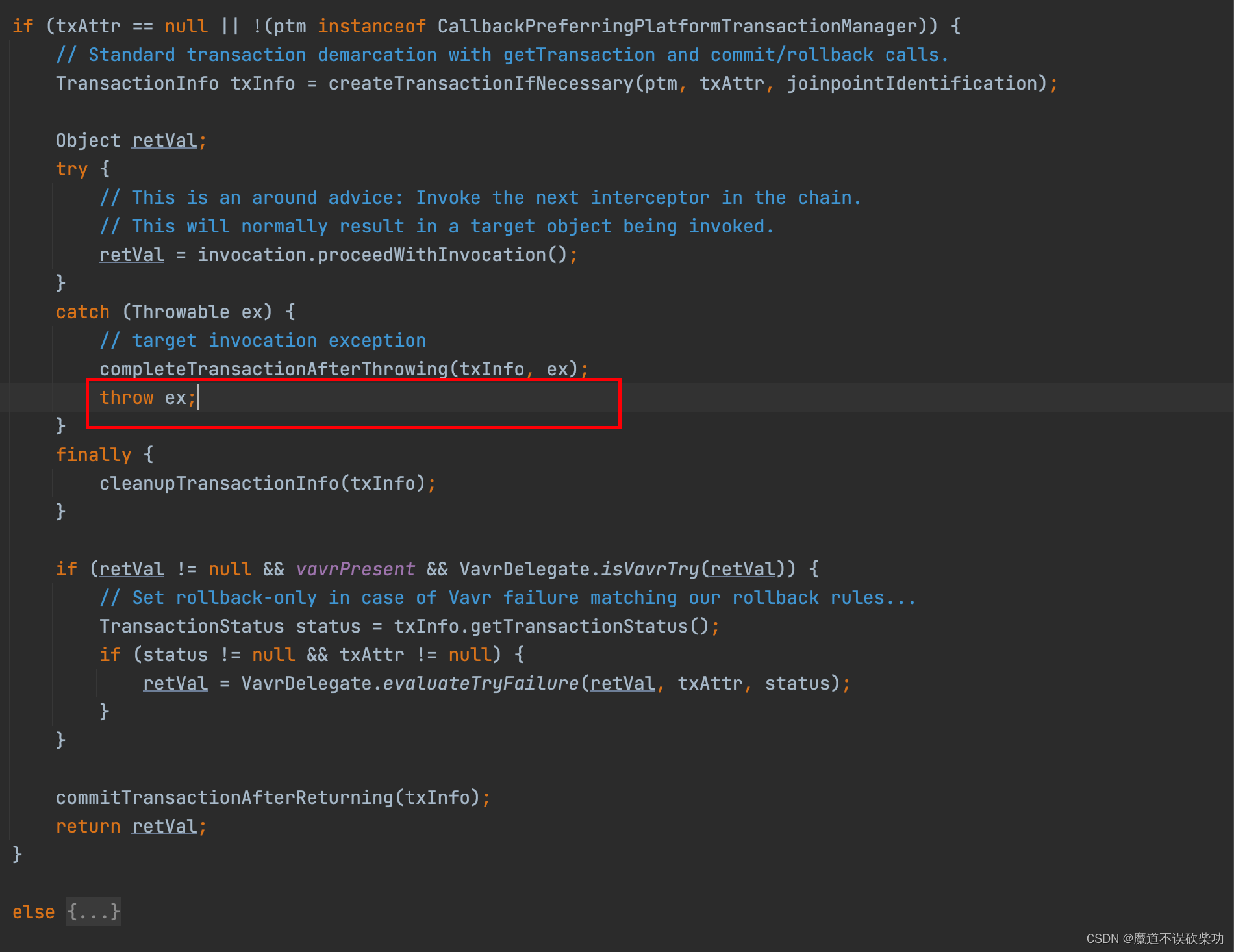Click 'Object retVal;' declaration
This screenshot has height=952, width=1234.
tap(131, 140)
